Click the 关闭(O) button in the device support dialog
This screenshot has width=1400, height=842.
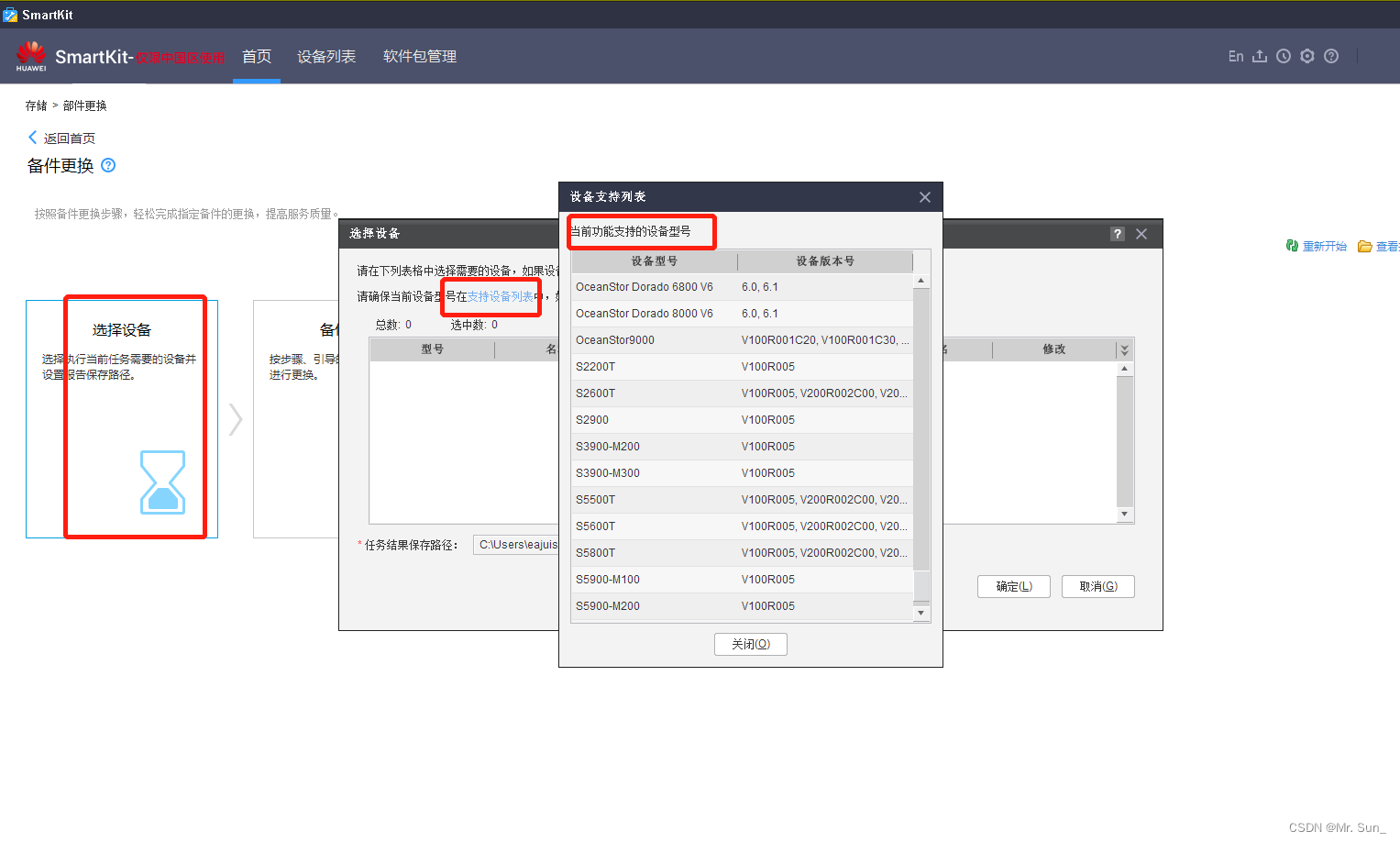(x=750, y=644)
